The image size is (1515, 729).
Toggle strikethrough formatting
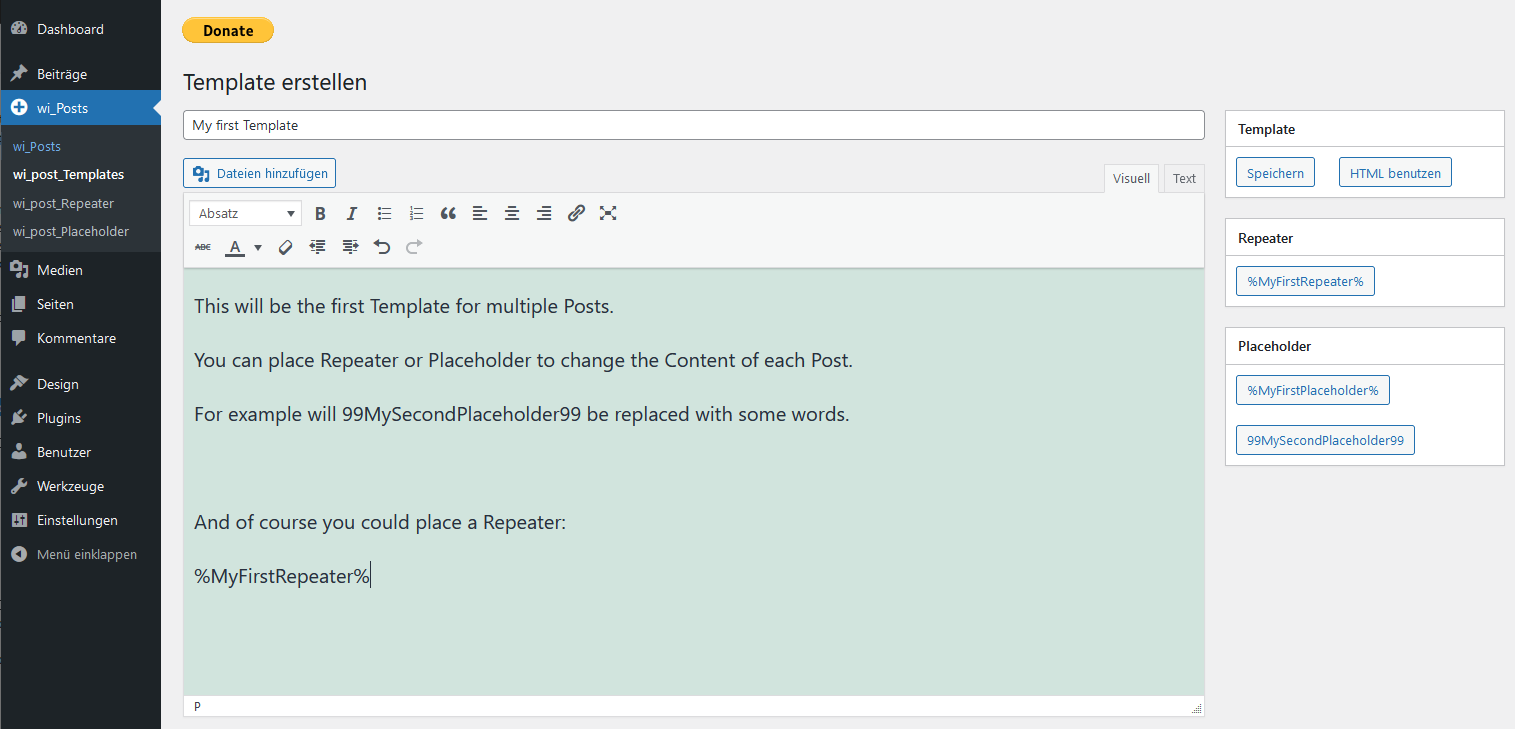(x=203, y=246)
